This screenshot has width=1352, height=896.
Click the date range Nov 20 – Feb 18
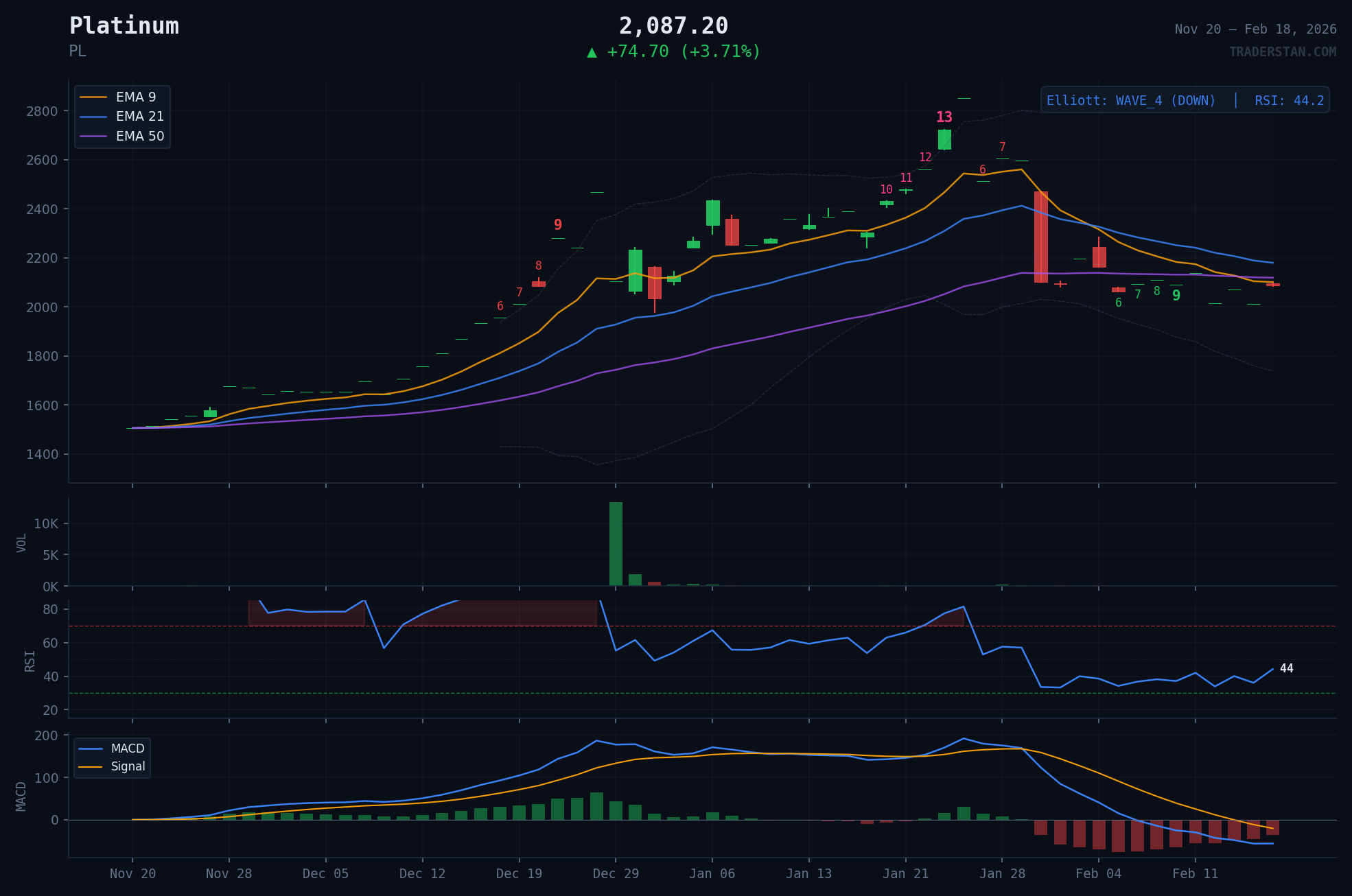click(1255, 30)
